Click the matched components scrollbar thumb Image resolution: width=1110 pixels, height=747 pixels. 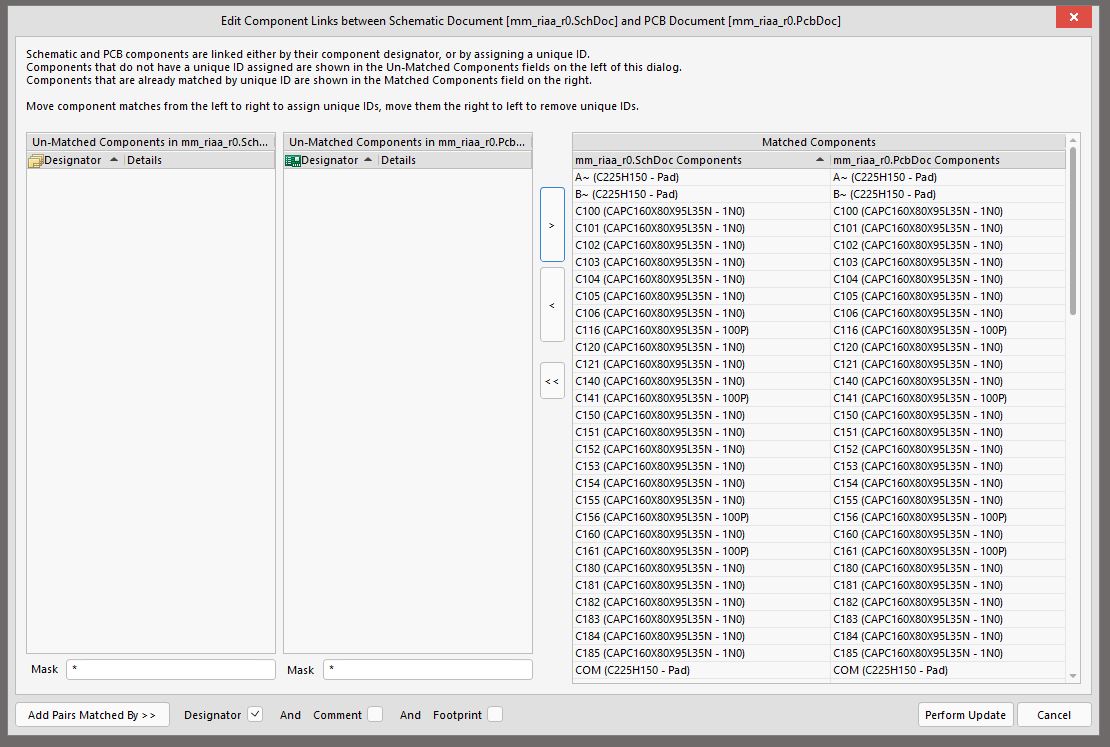point(1072,230)
